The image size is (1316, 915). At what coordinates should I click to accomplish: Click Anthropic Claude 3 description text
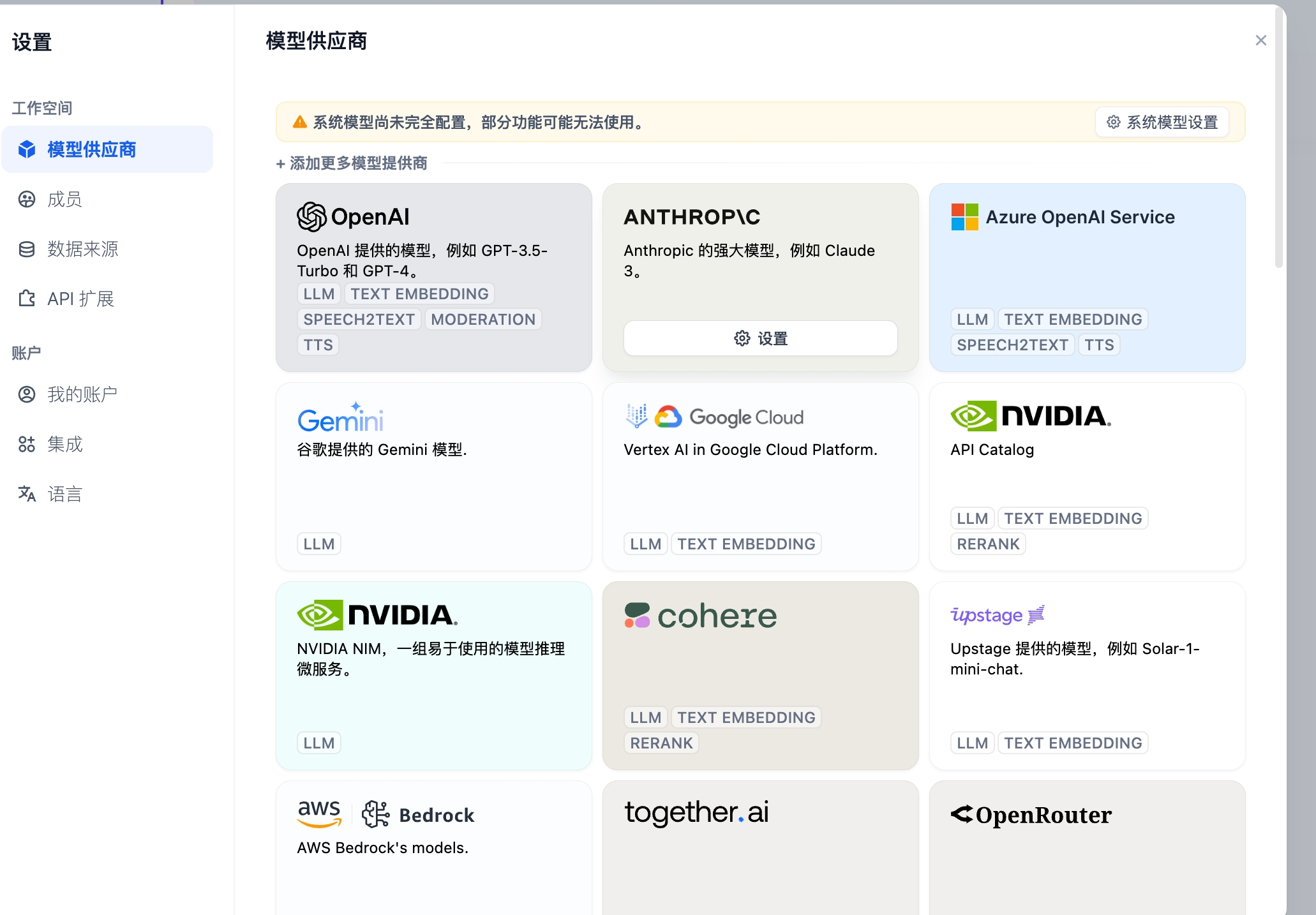[x=749, y=260]
